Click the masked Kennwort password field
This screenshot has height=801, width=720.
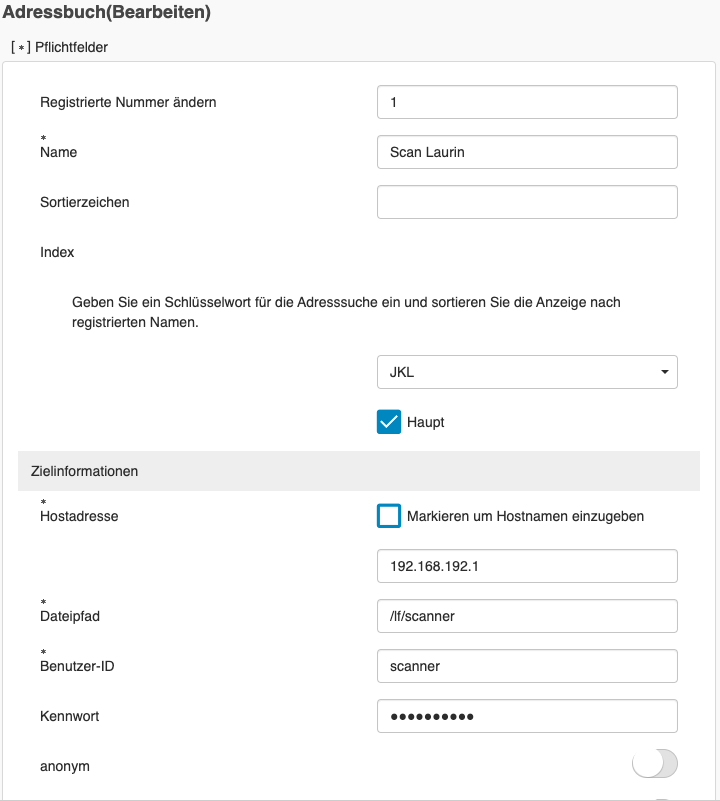click(x=527, y=715)
